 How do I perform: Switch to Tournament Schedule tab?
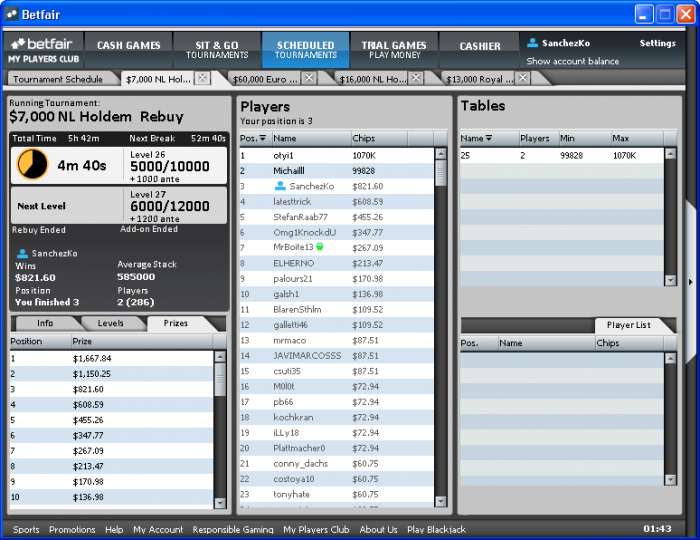[58, 79]
